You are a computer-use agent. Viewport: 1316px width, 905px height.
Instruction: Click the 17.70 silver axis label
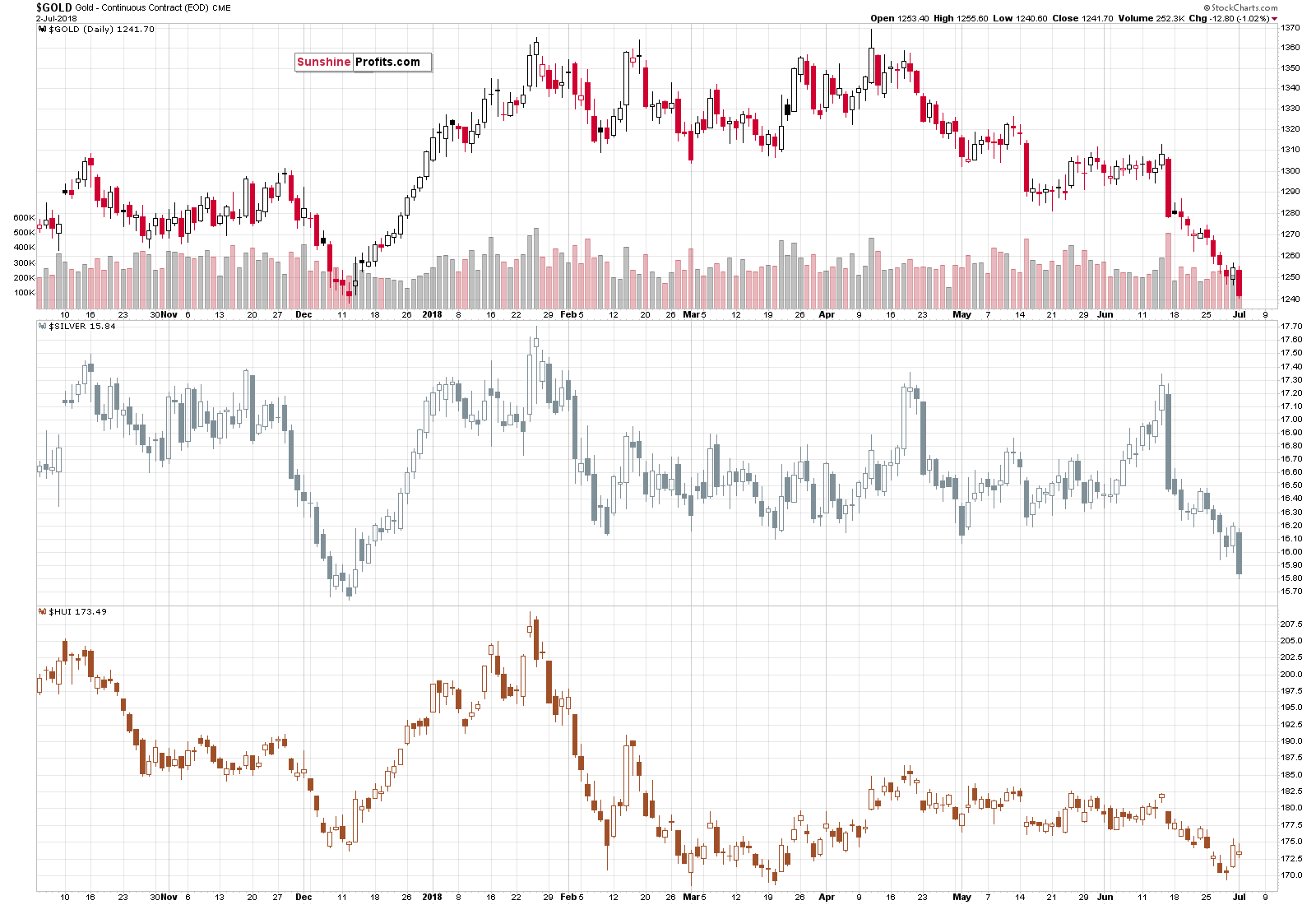[x=1291, y=327]
